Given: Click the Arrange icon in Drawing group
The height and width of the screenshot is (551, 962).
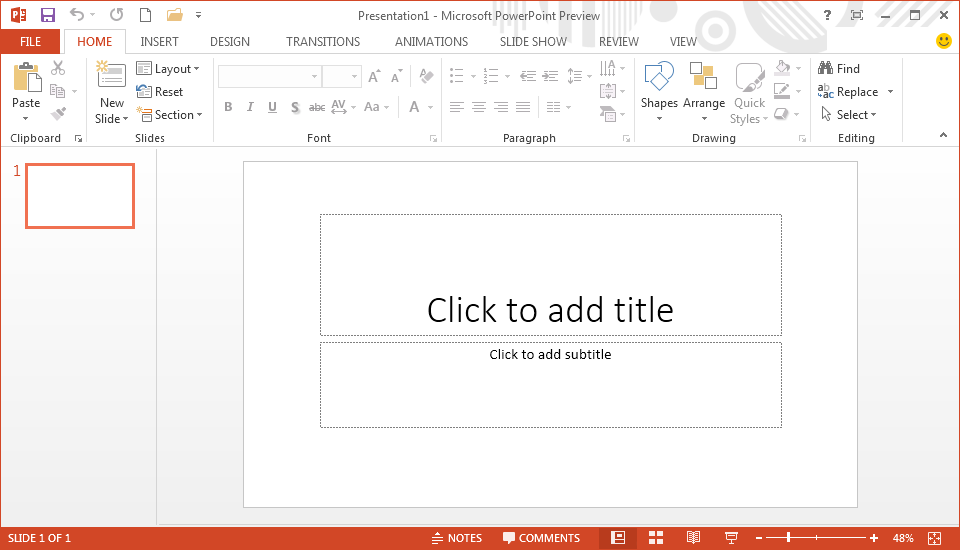Looking at the screenshot, I should tap(703, 76).
